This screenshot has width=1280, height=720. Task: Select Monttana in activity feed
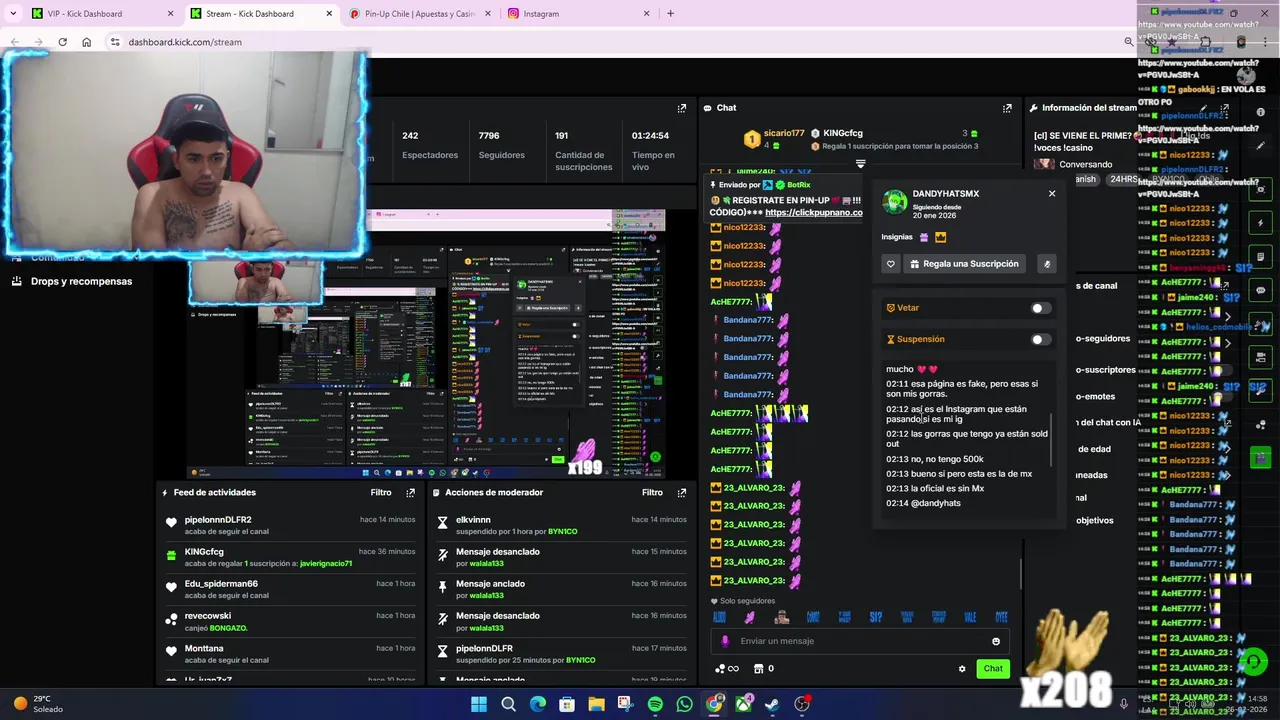204,649
